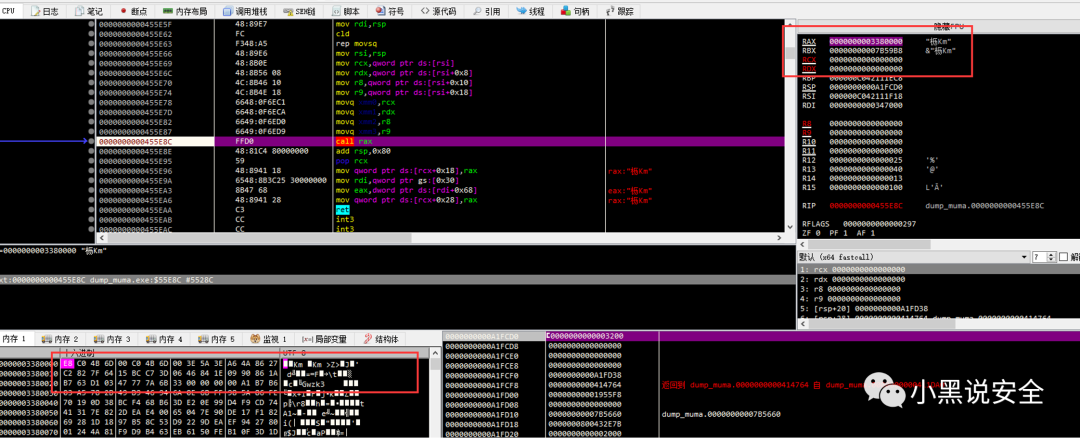
Task: Open the 断点 (Breakpoints) tab
Action: tap(134, 12)
